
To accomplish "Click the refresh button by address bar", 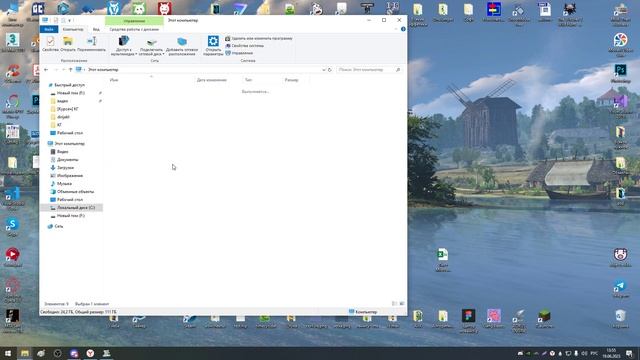I will click(x=330, y=70).
